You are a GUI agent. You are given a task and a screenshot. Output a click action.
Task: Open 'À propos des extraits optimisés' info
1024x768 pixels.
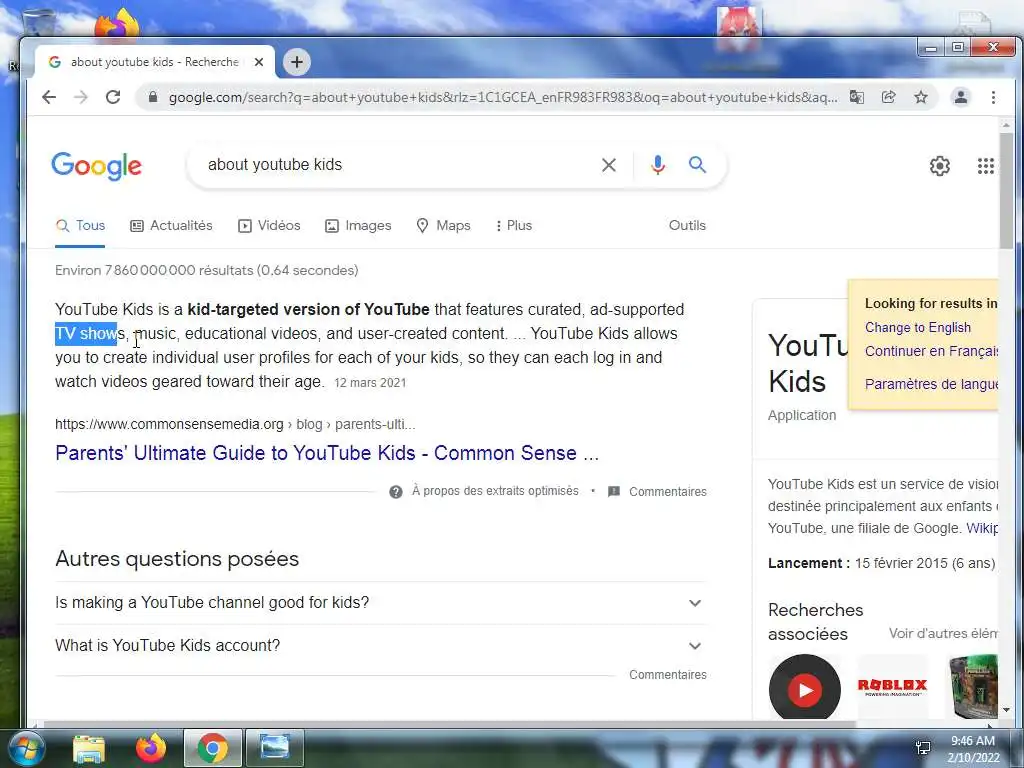click(484, 491)
